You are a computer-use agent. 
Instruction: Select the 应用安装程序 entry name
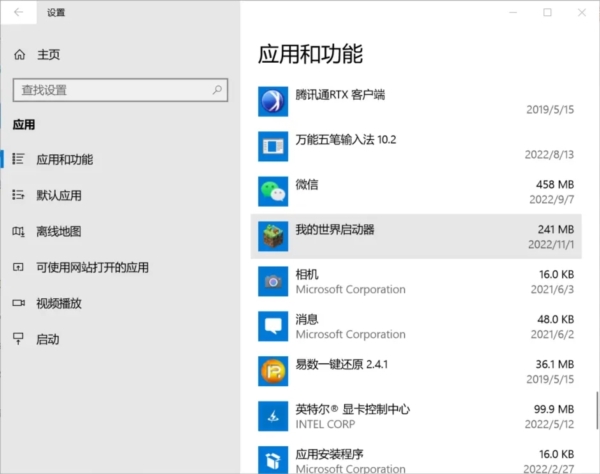(329, 454)
